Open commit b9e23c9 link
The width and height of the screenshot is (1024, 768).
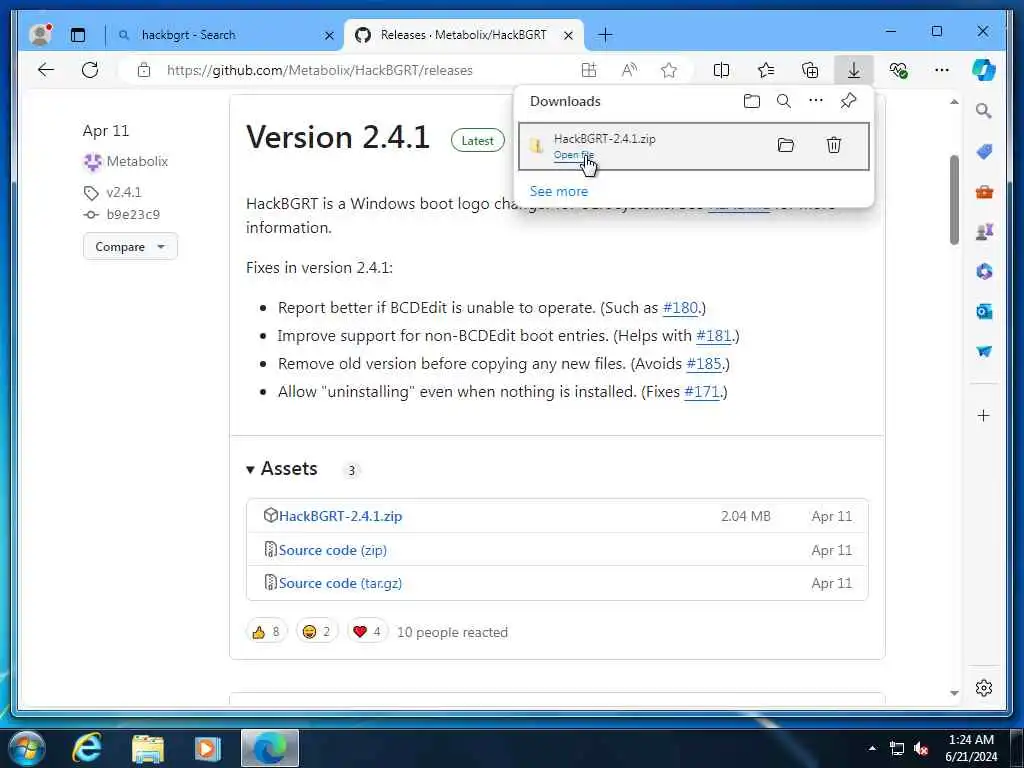tap(133, 214)
